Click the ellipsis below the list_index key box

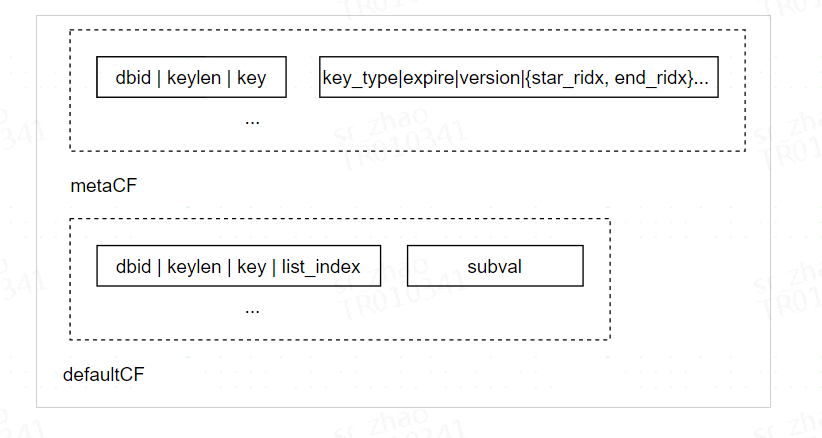point(252,310)
